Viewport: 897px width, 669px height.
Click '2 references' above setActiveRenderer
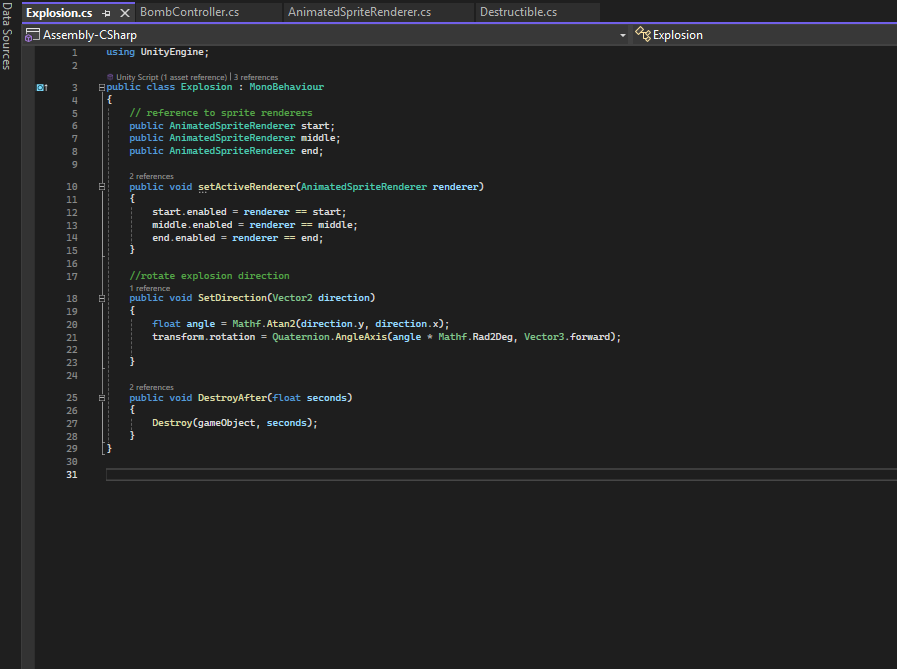(x=151, y=176)
